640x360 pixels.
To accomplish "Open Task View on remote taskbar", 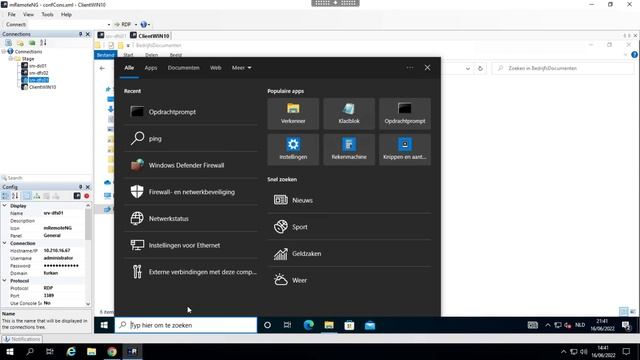I will tap(288, 325).
